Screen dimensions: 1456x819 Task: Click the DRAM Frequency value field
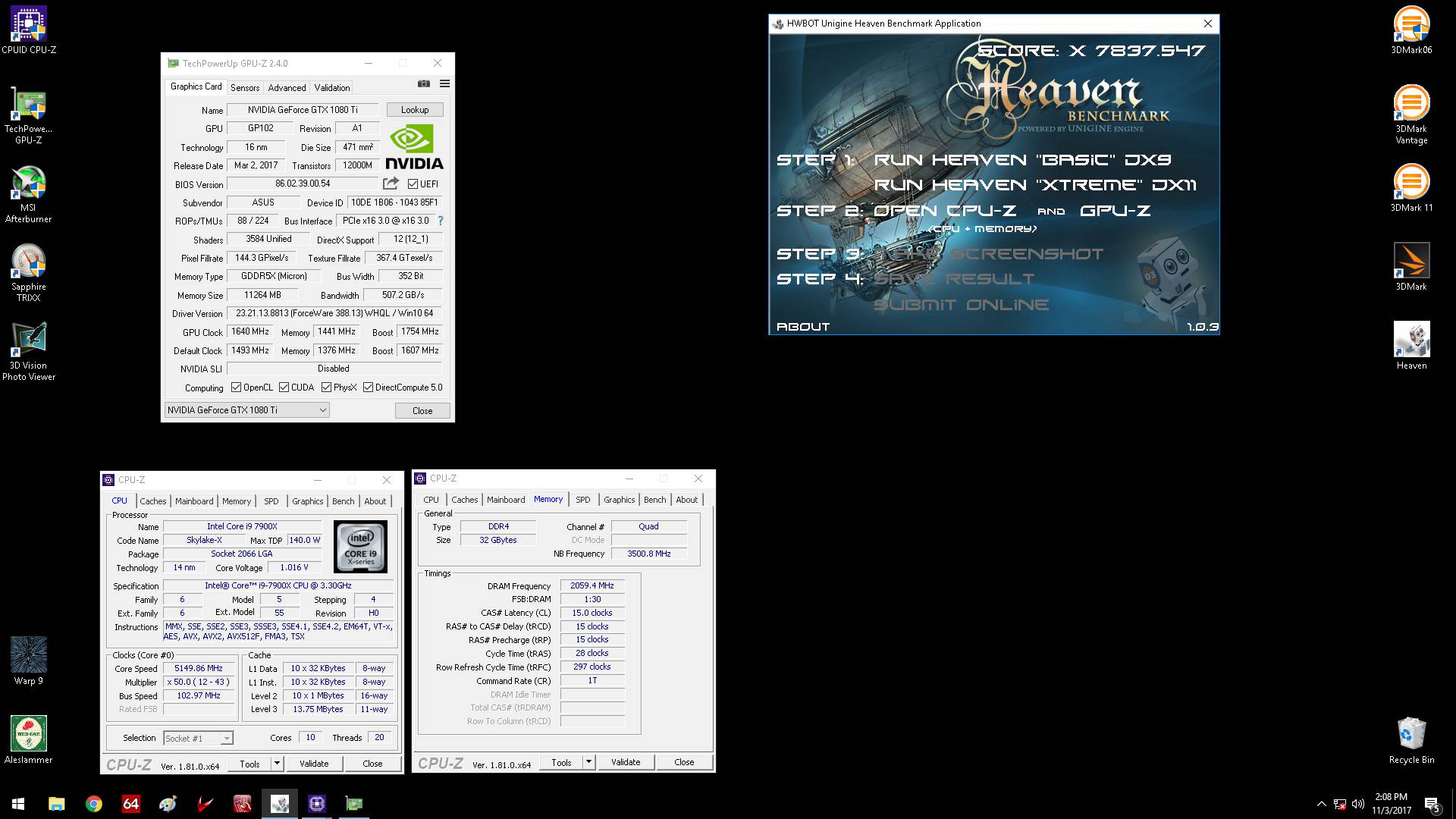(593, 585)
